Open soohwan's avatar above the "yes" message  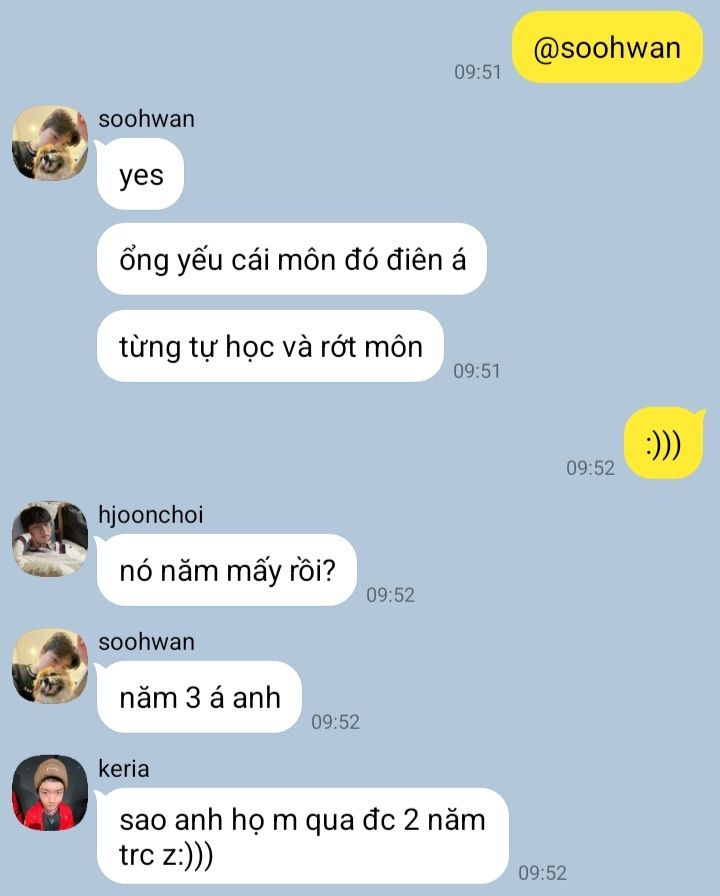(50, 142)
